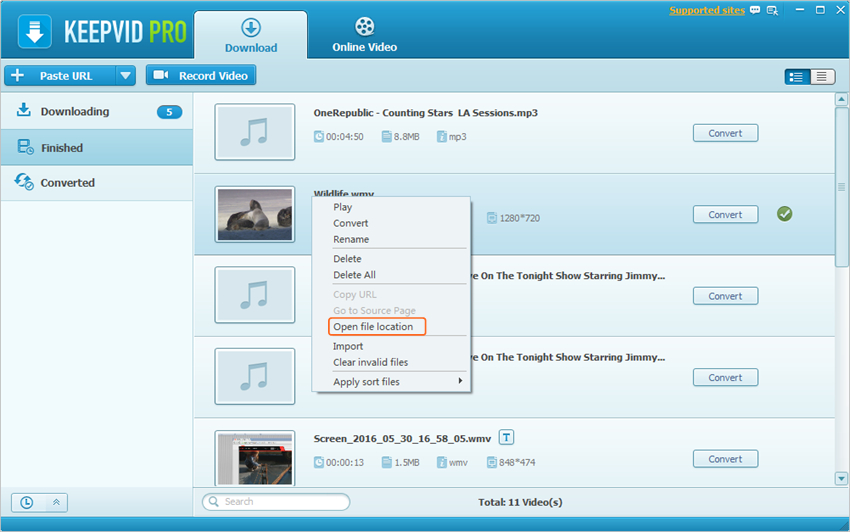Screen dimensions: 850x532
Task: Open the Converted section in sidebar
Action: pos(67,183)
